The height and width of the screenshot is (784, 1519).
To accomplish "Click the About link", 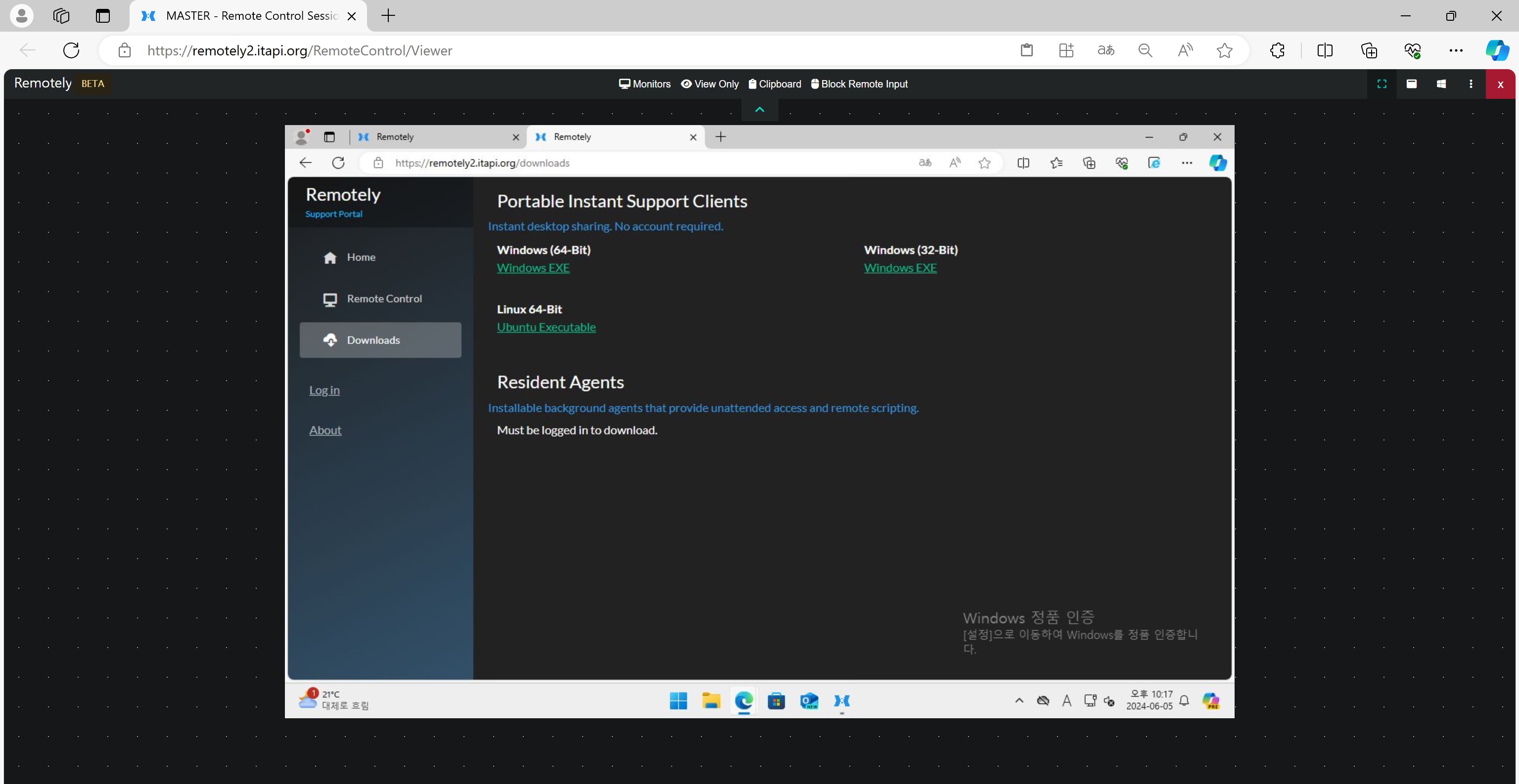I will [325, 431].
